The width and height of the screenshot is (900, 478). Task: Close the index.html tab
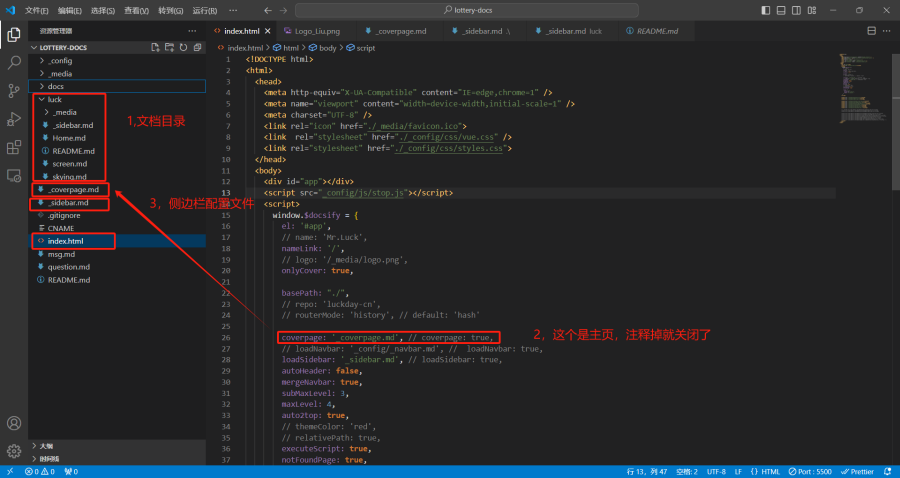[269, 31]
